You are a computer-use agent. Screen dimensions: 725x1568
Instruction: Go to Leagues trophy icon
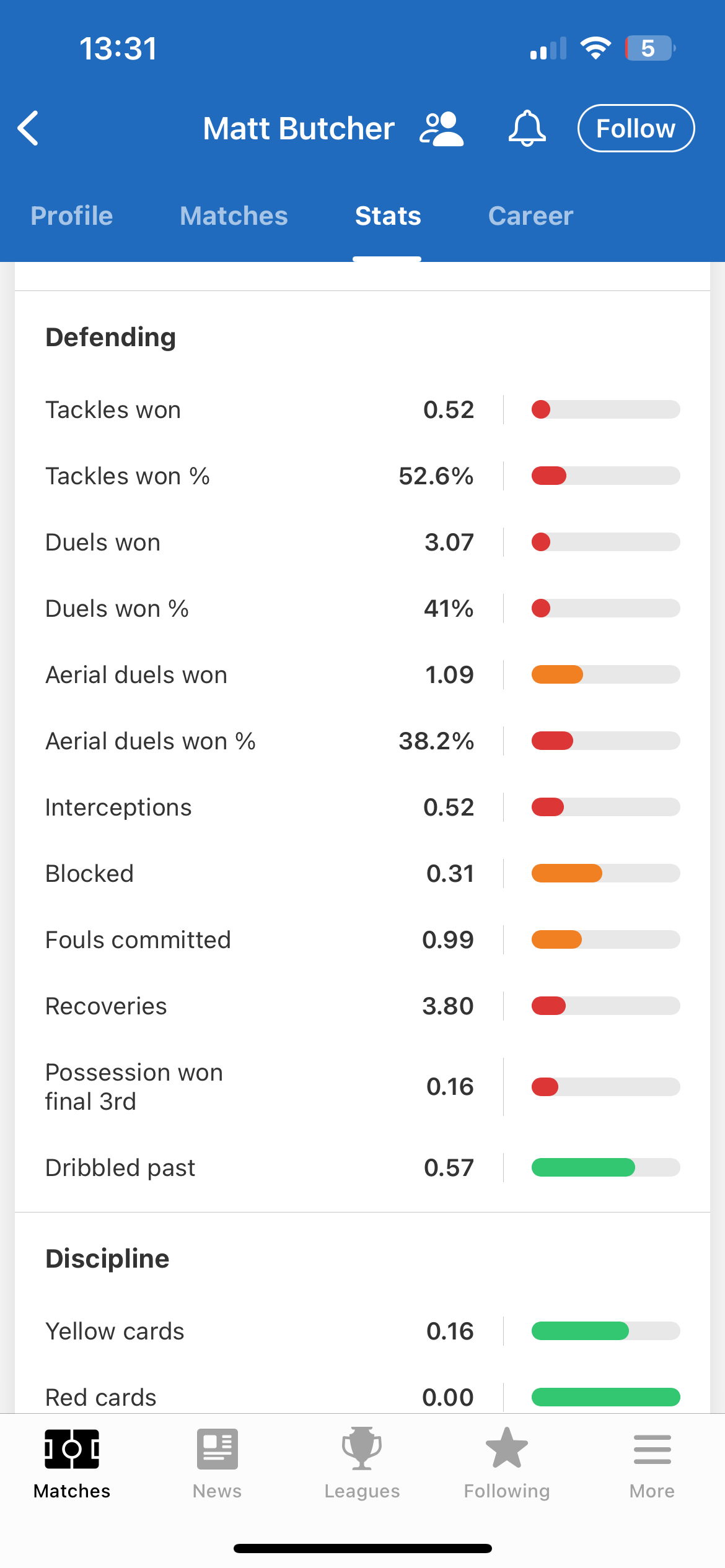(x=362, y=1463)
